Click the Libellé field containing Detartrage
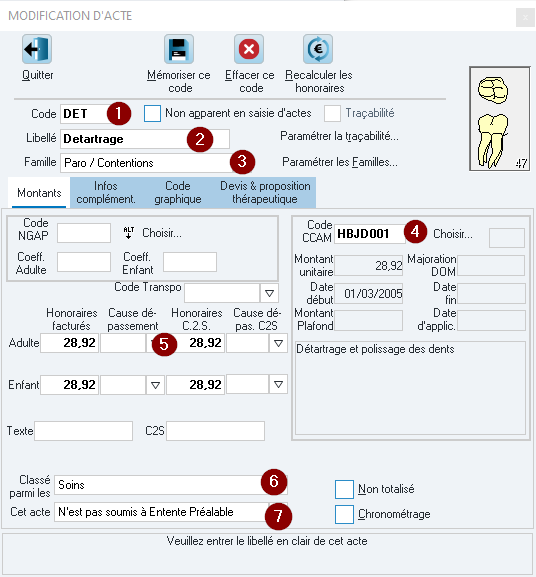Screen dimensions: 536x577 coord(145,139)
